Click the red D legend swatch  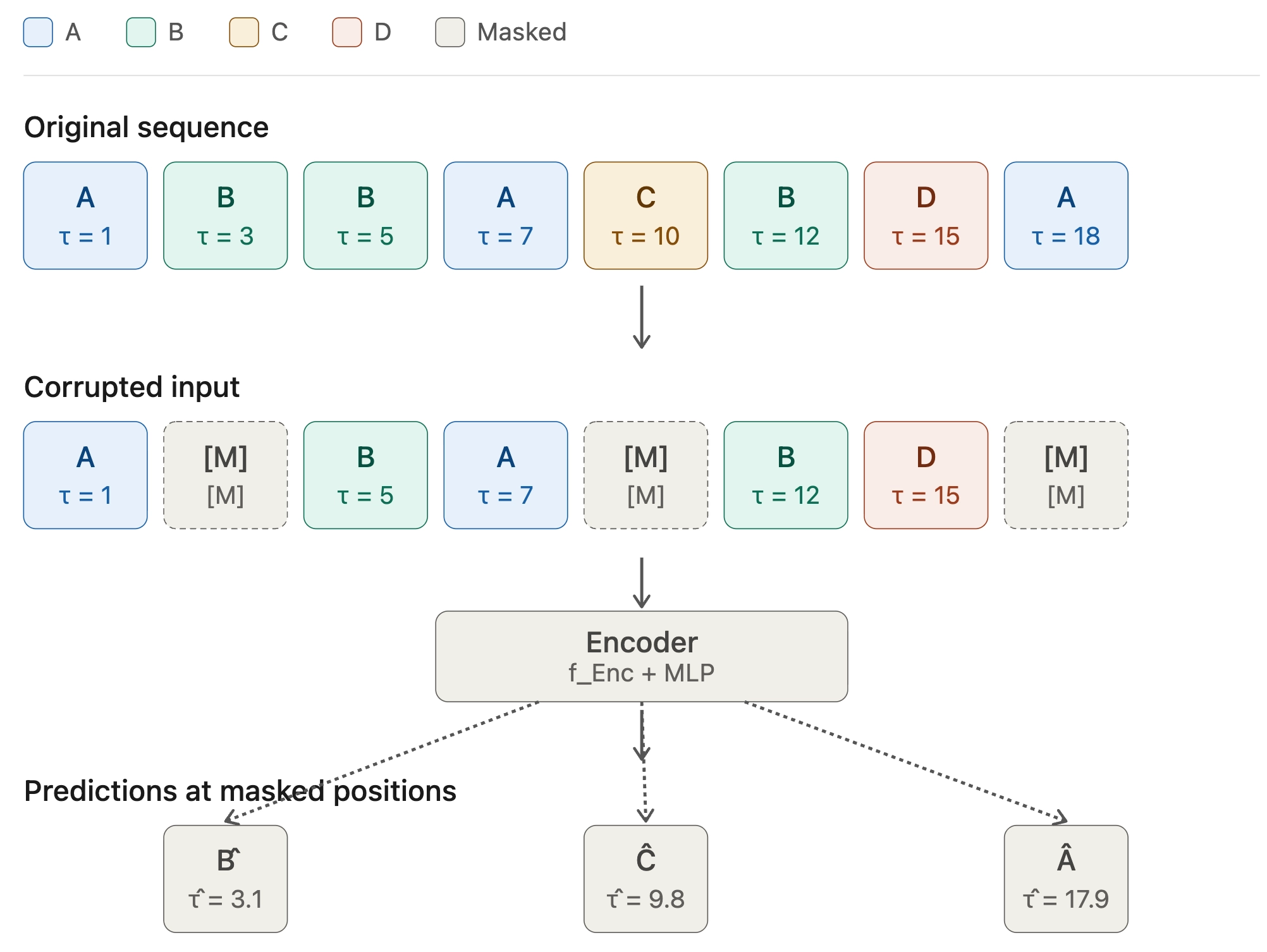coord(347,32)
